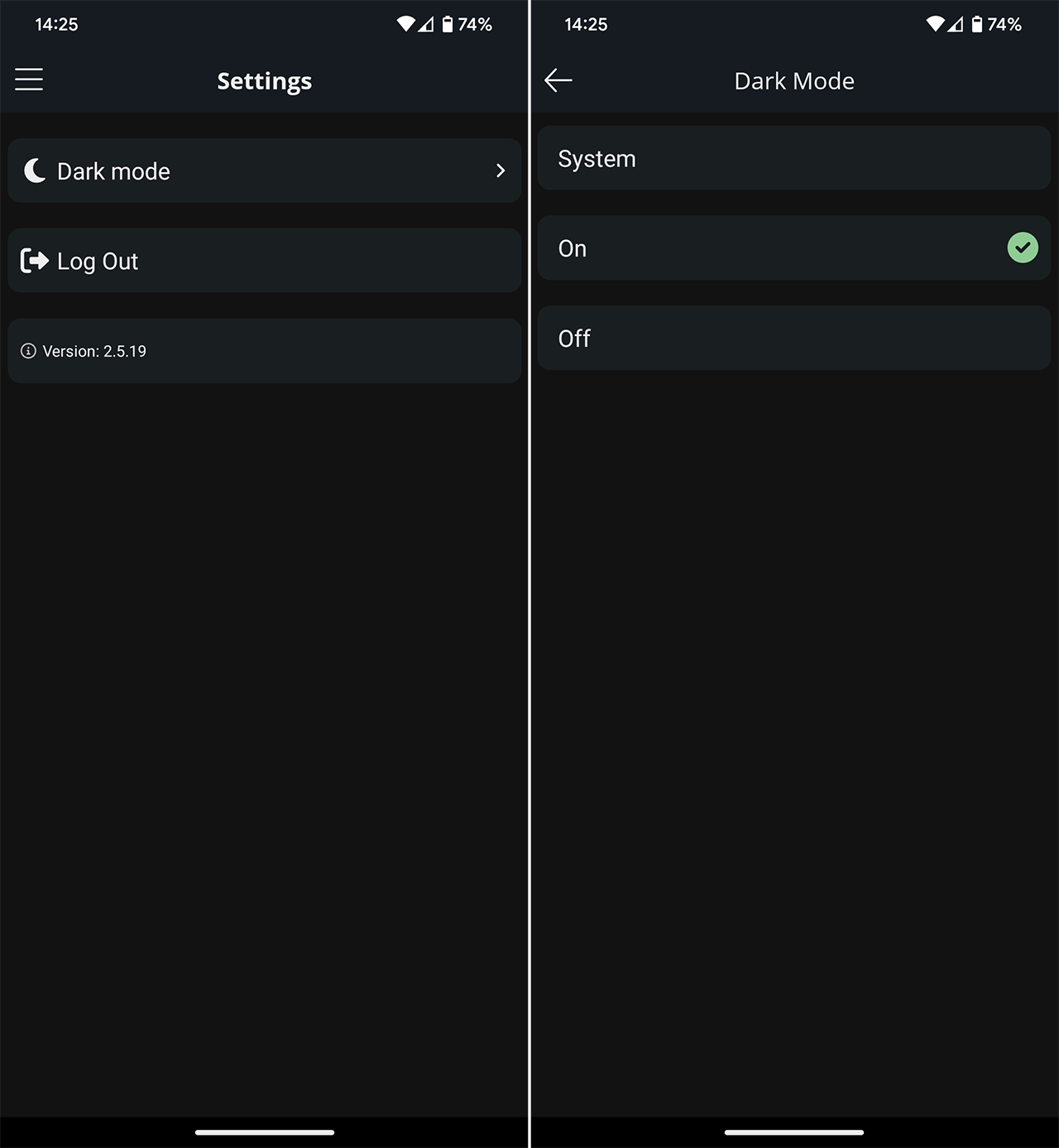
Task: Tap the Settings screen title
Action: [x=265, y=81]
